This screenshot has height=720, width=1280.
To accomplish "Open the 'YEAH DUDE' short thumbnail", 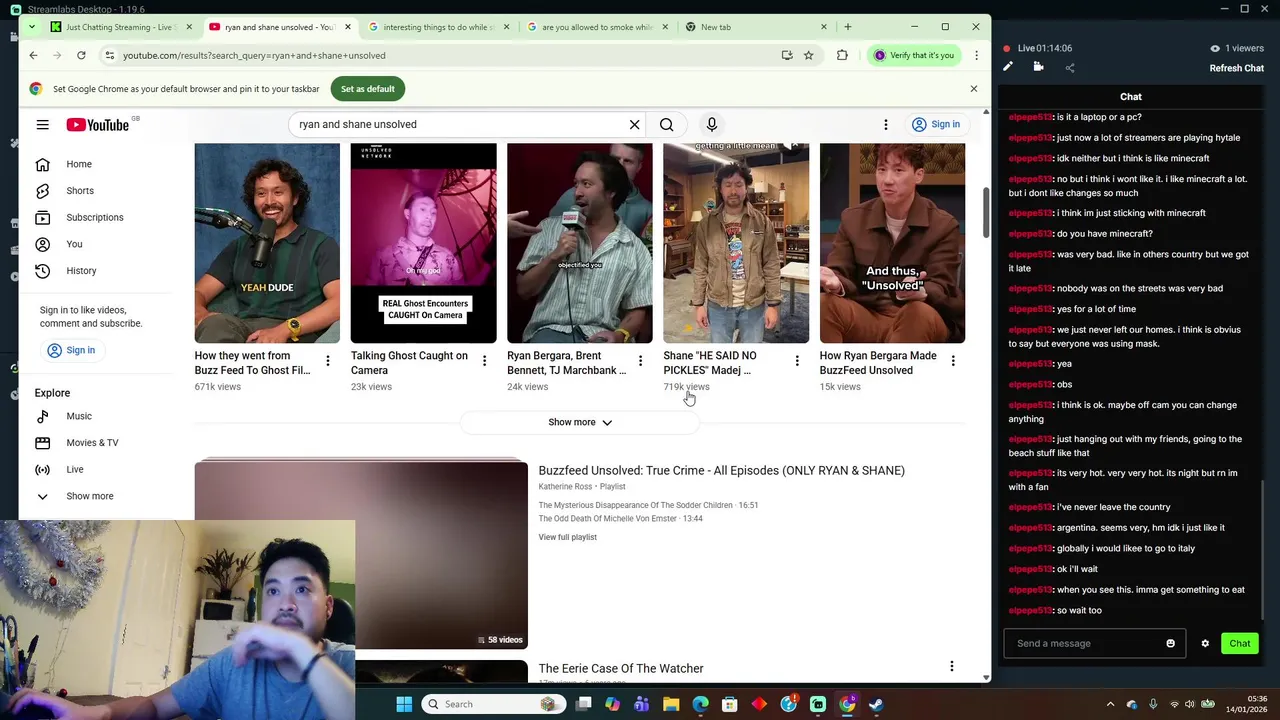I will [267, 243].
